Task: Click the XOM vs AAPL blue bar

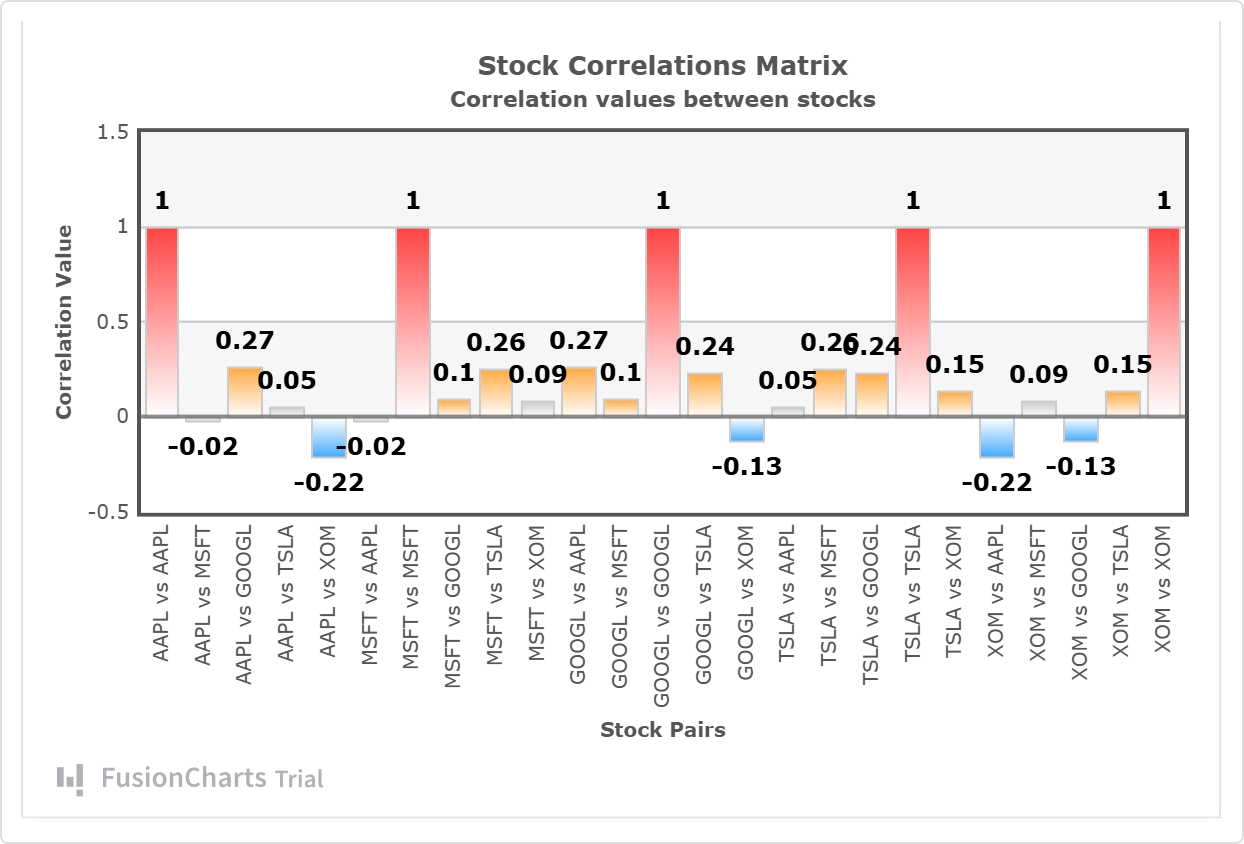Action: (x=996, y=437)
